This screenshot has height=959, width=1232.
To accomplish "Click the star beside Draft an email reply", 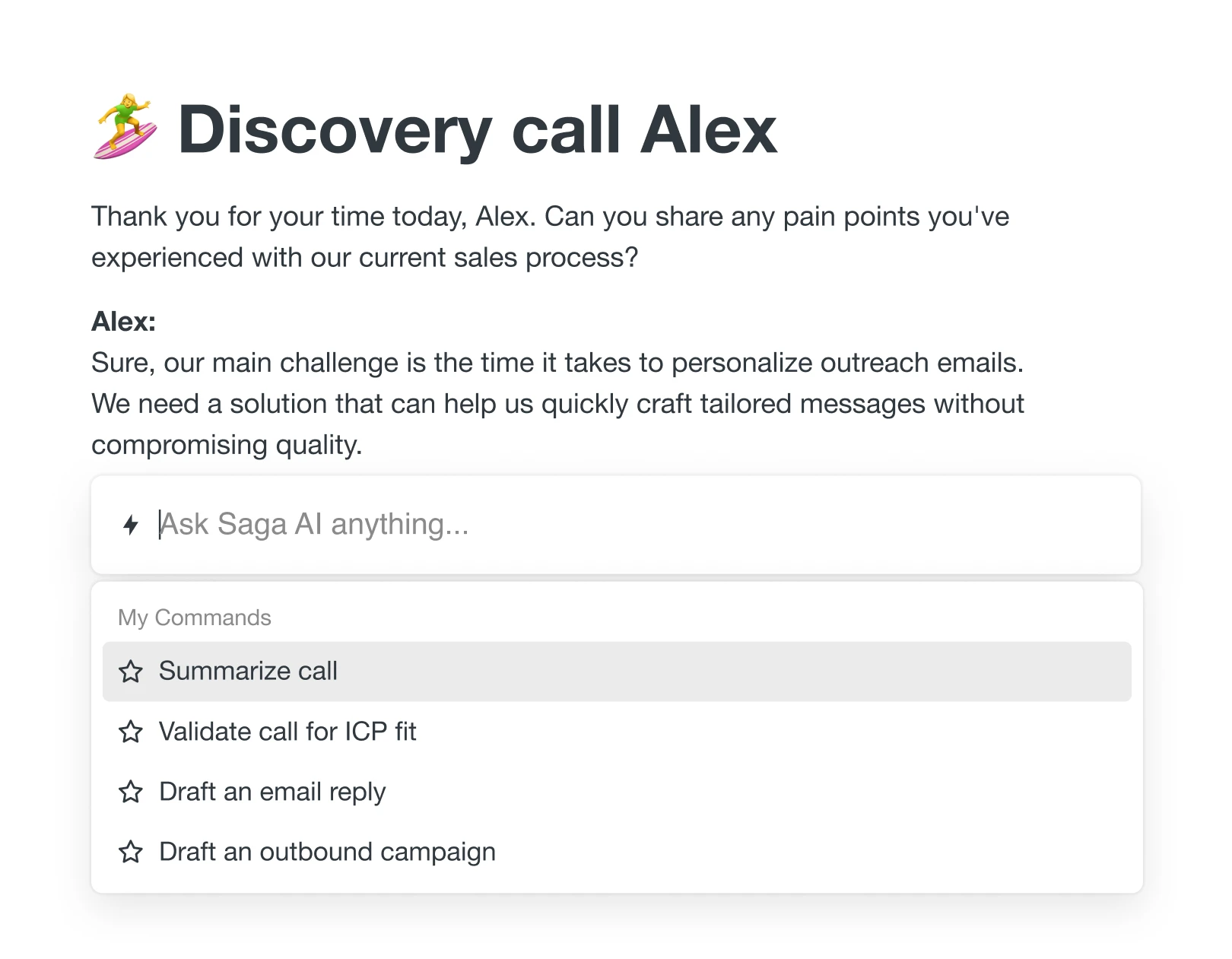I will [131, 792].
